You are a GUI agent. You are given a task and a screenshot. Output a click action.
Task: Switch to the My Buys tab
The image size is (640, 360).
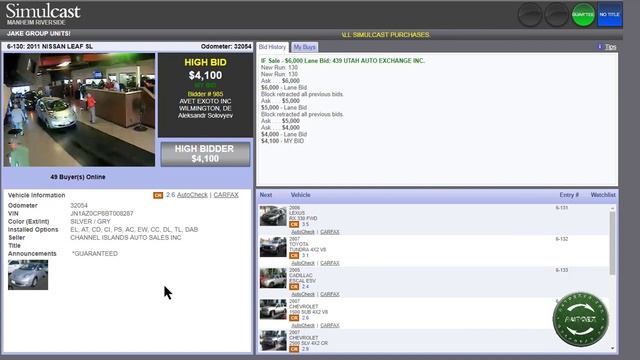[304, 47]
